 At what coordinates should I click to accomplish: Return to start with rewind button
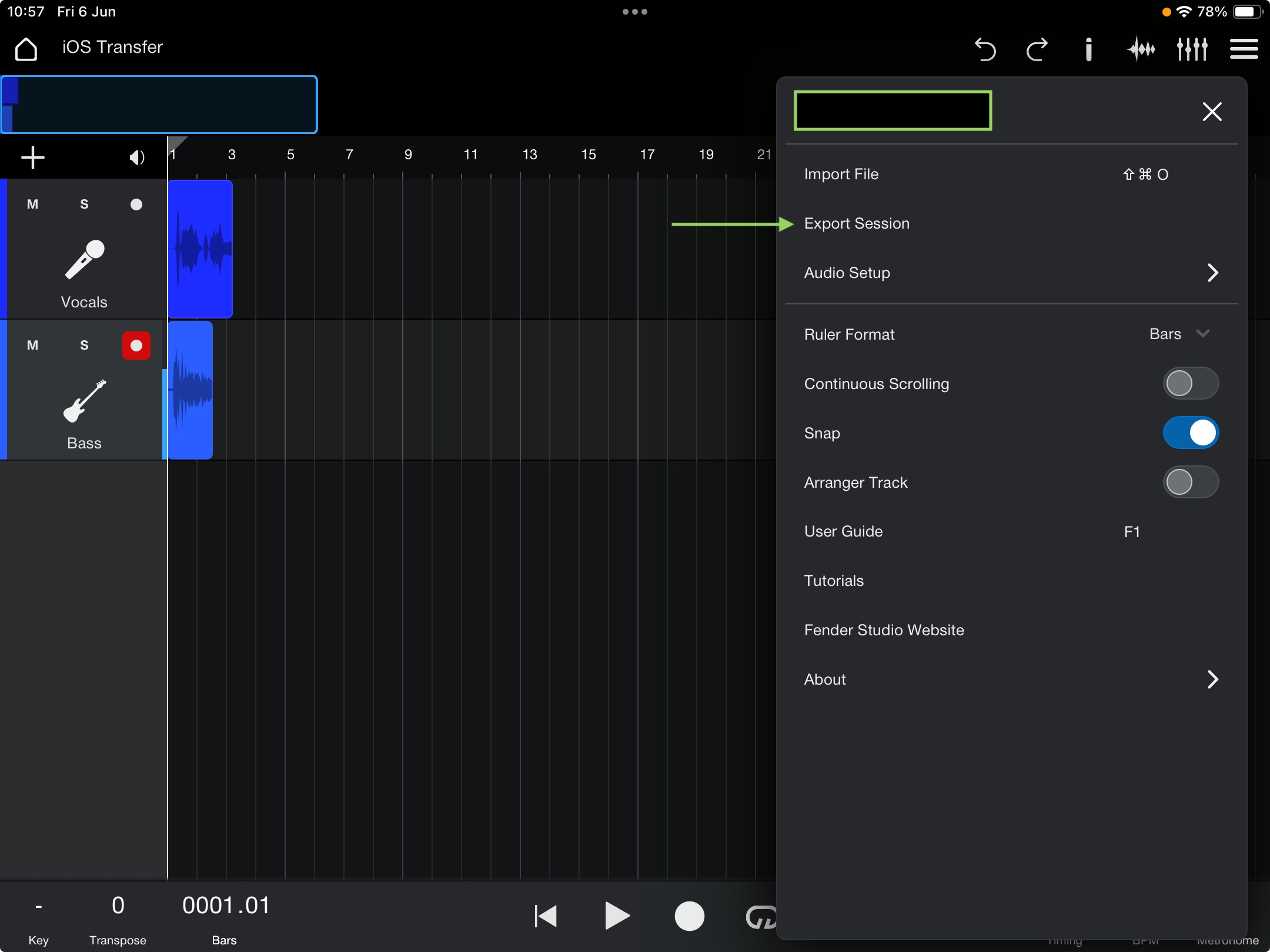[x=546, y=916]
